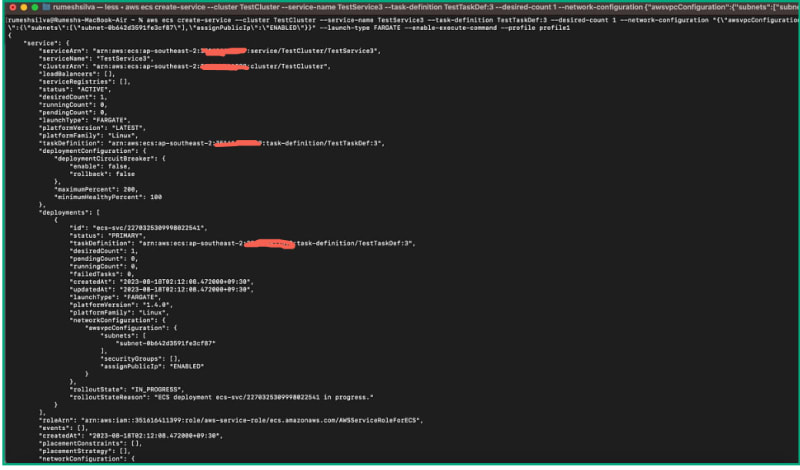
Task: Click the folder proxy icon in title bar
Action: 46,8
